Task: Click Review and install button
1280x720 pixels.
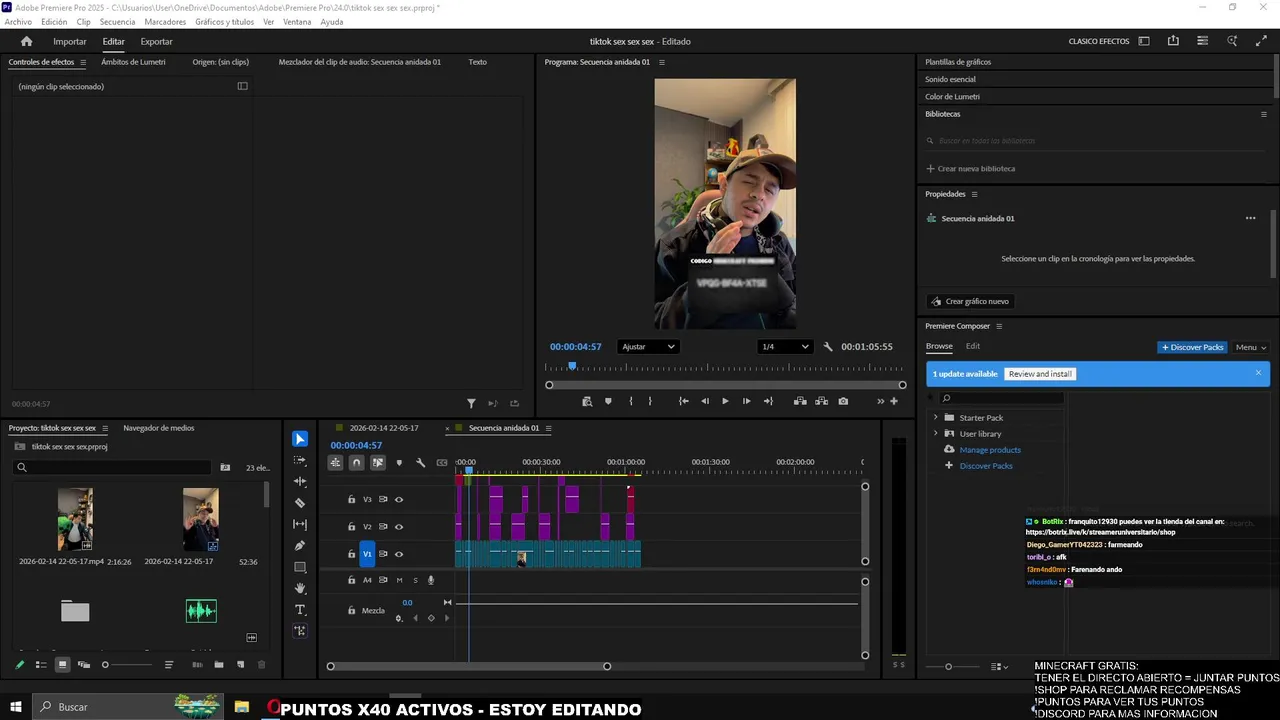Action: [1040, 374]
